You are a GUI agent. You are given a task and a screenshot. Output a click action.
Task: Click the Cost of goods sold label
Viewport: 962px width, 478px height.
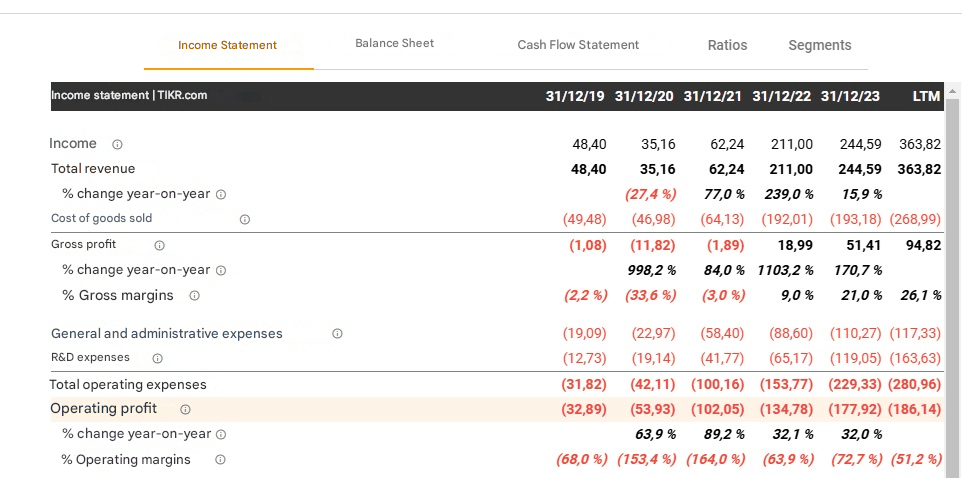point(101,218)
